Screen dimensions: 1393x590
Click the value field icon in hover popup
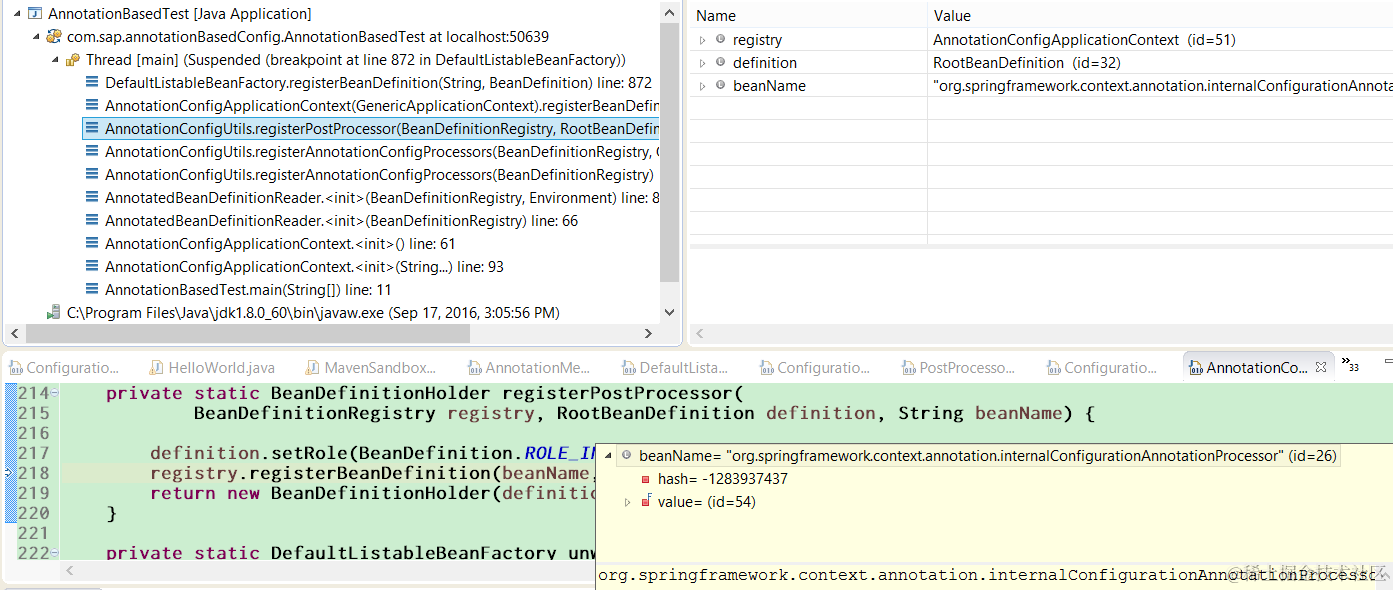click(646, 501)
